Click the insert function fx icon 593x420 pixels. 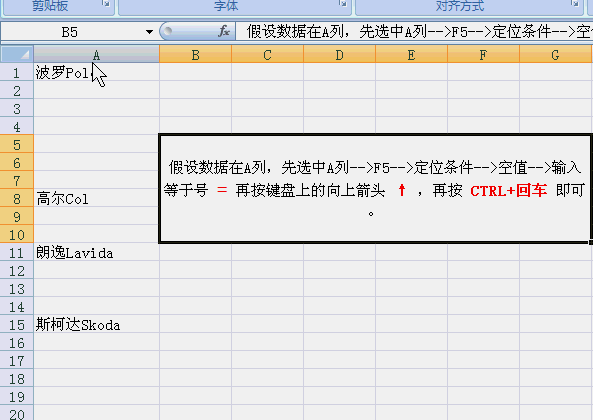224,31
